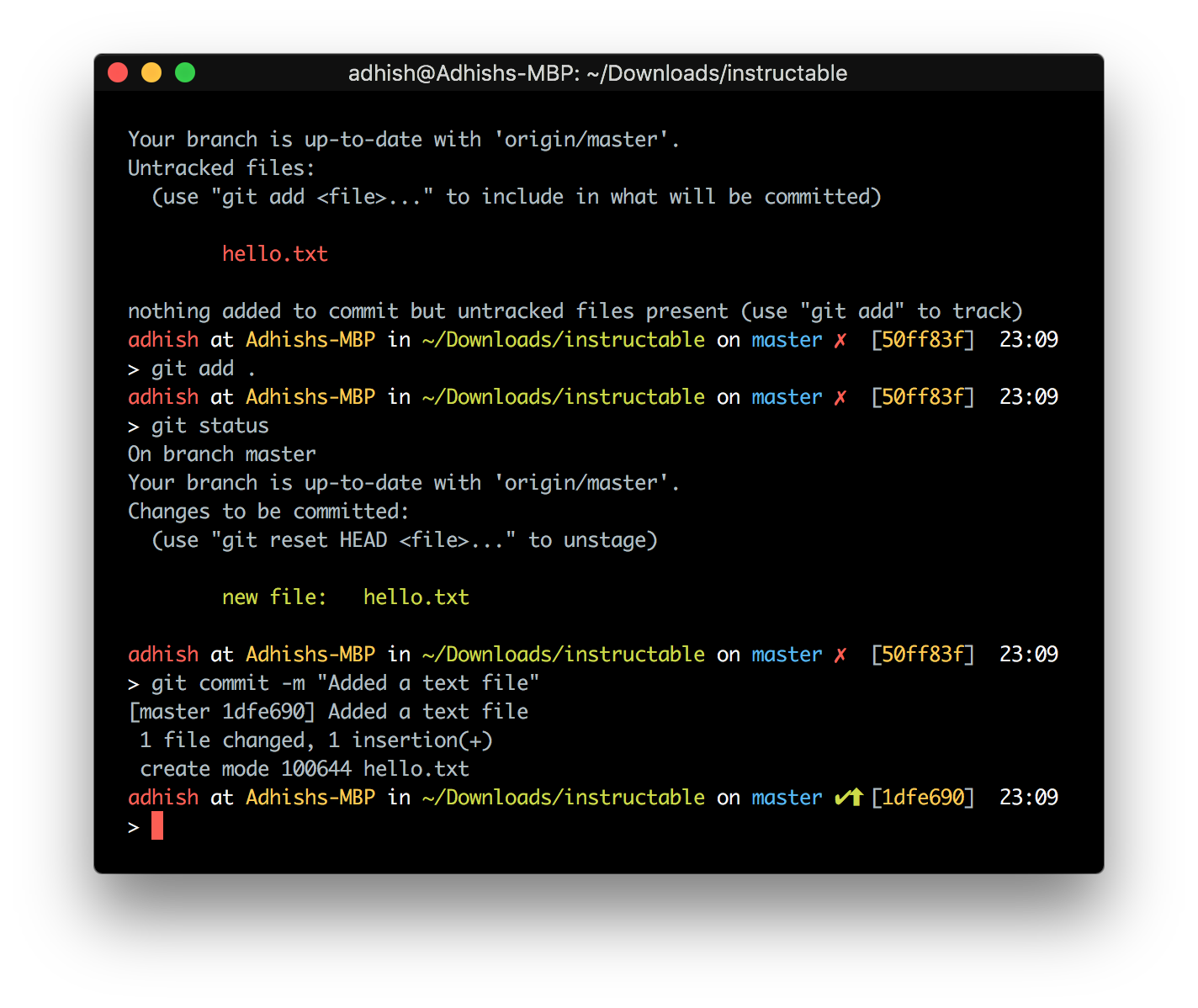Click the timestamp 23:09 on the final prompt
Viewport: 1198px width, 1008px height.
tap(1028, 797)
